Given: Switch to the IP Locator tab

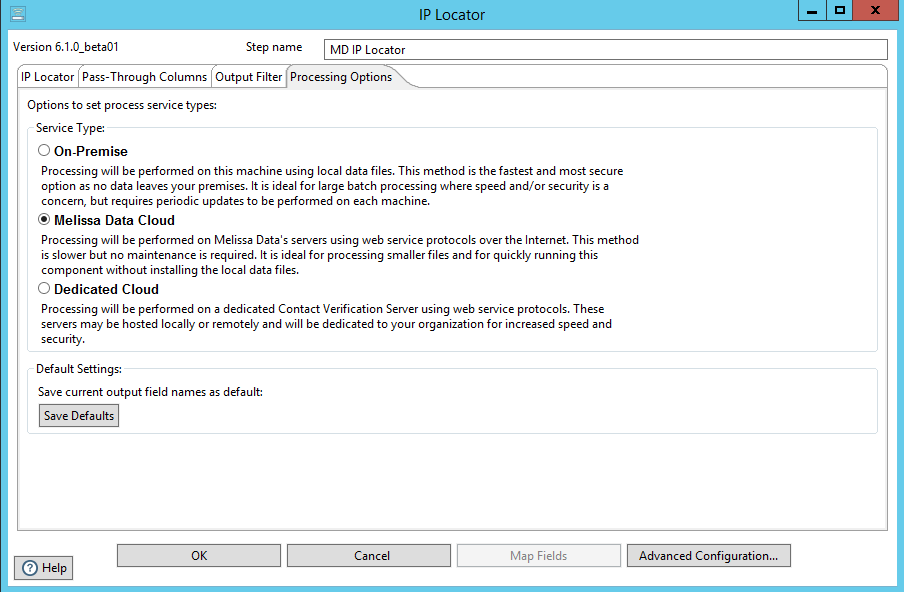Looking at the screenshot, I should (48, 77).
